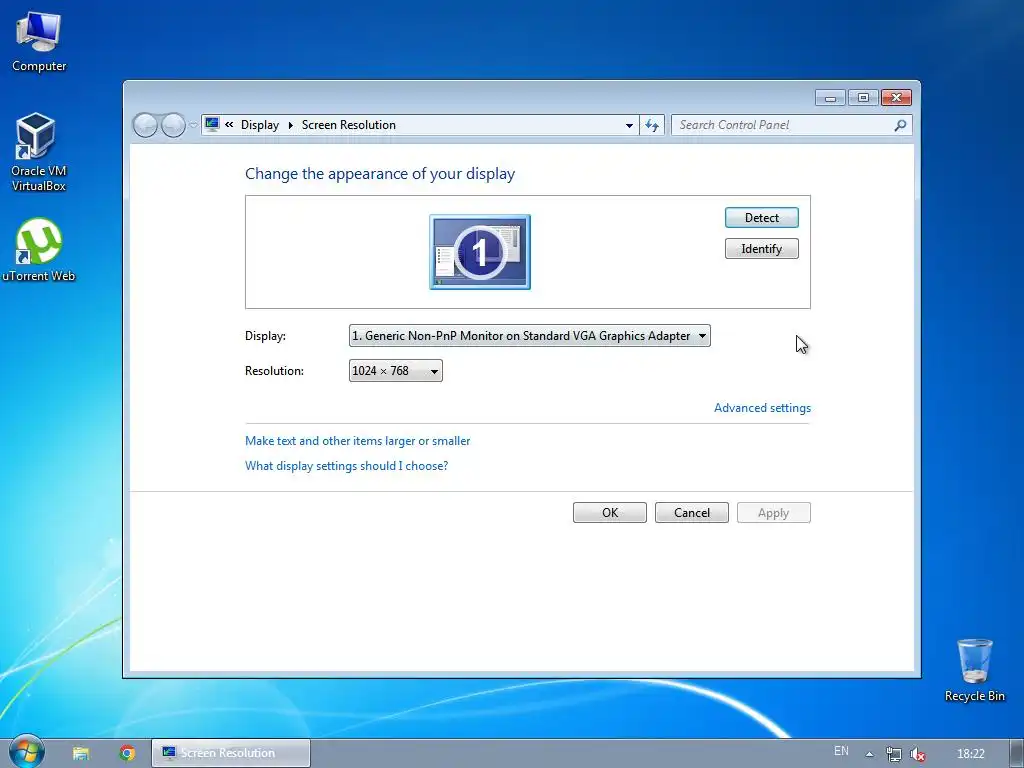Click the address bar Refresh button
The image size is (1024, 768).
[652, 125]
